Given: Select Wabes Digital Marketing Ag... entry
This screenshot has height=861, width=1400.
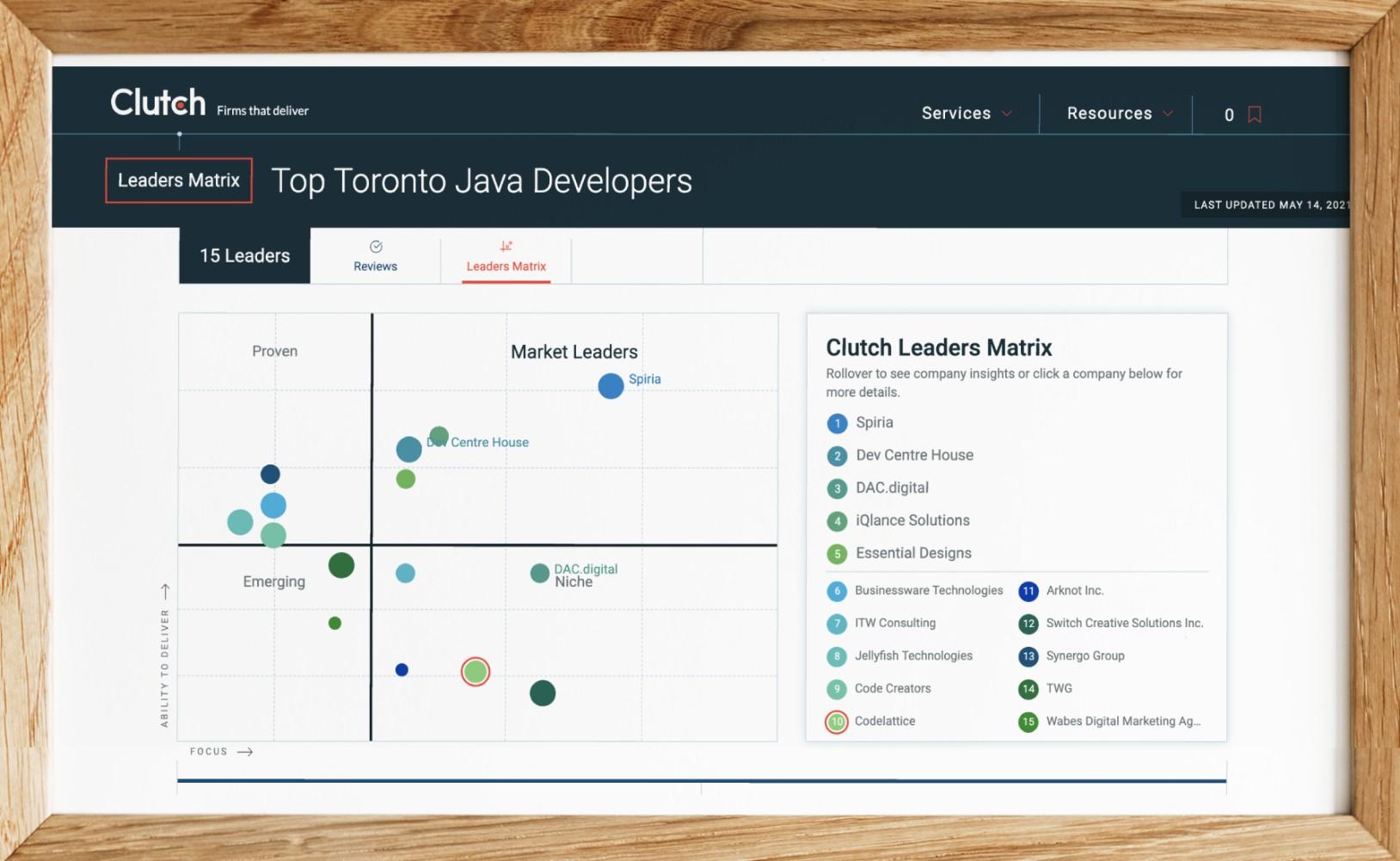Looking at the screenshot, I should click(x=1124, y=722).
